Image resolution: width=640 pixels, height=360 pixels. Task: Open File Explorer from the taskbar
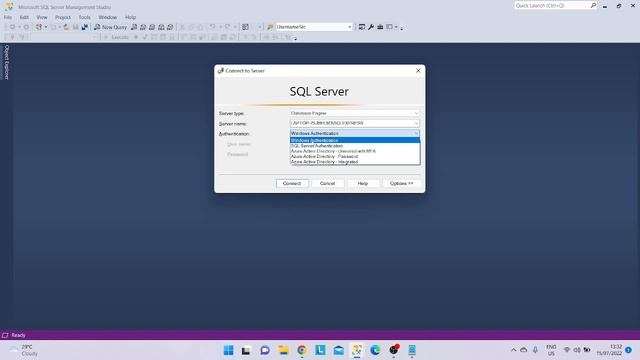tap(283, 350)
